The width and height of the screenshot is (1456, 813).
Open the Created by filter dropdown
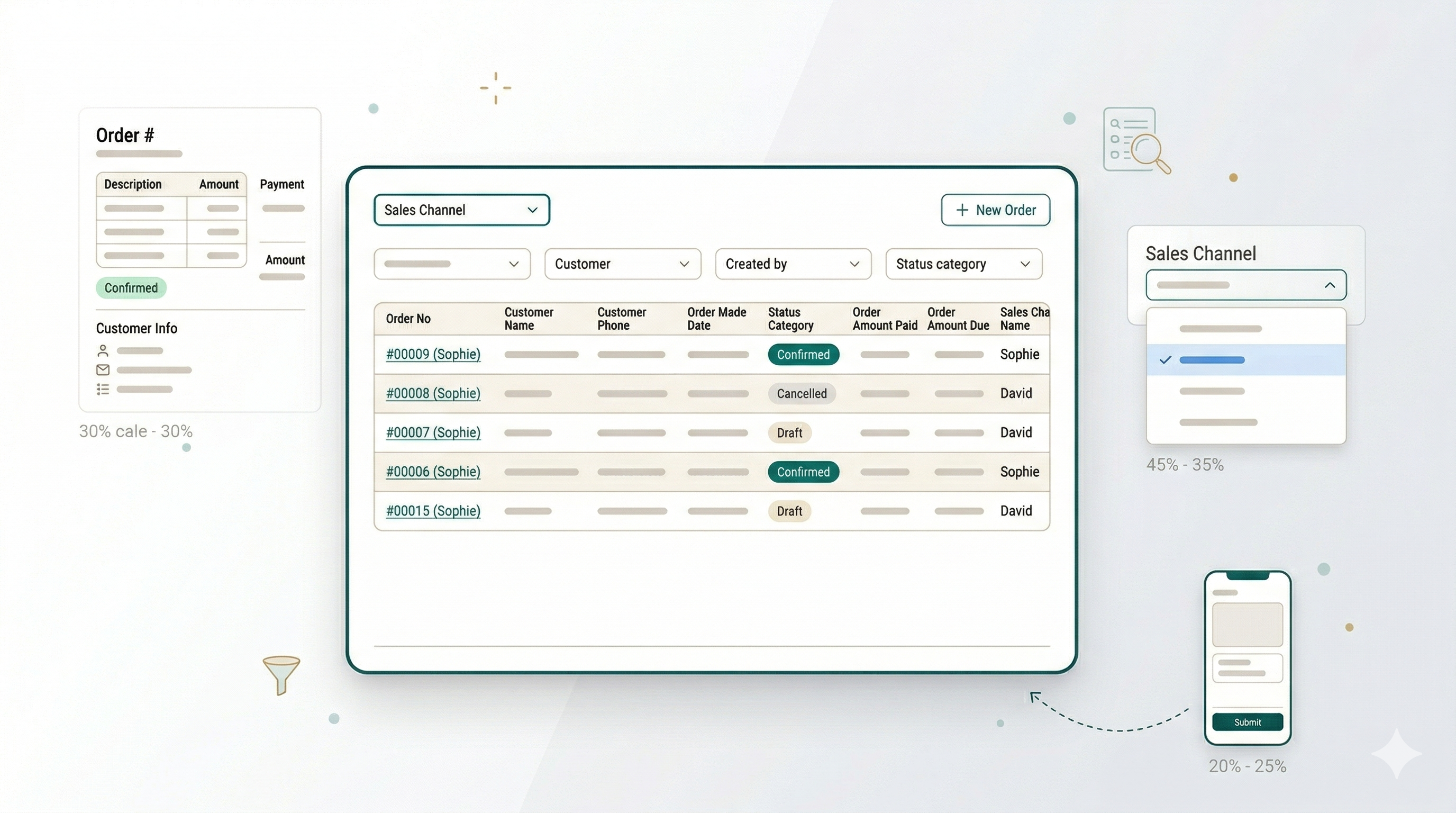point(793,264)
